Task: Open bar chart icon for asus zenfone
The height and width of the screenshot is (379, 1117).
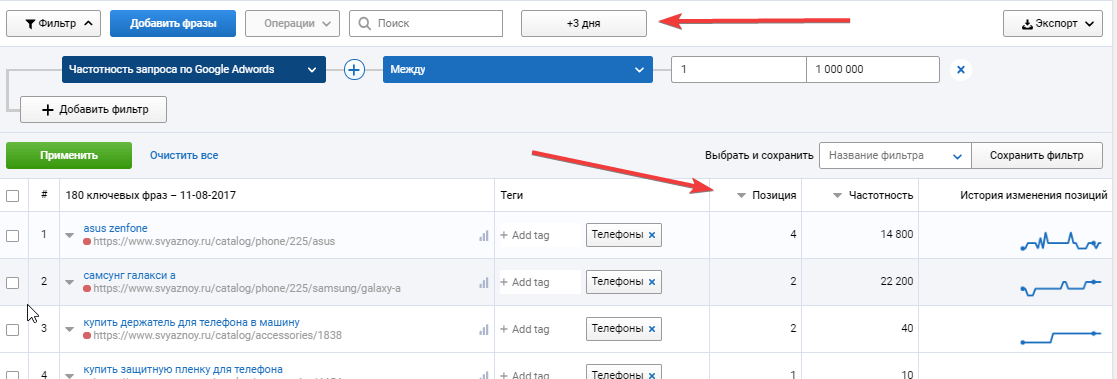Action: [x=484, y=235]
